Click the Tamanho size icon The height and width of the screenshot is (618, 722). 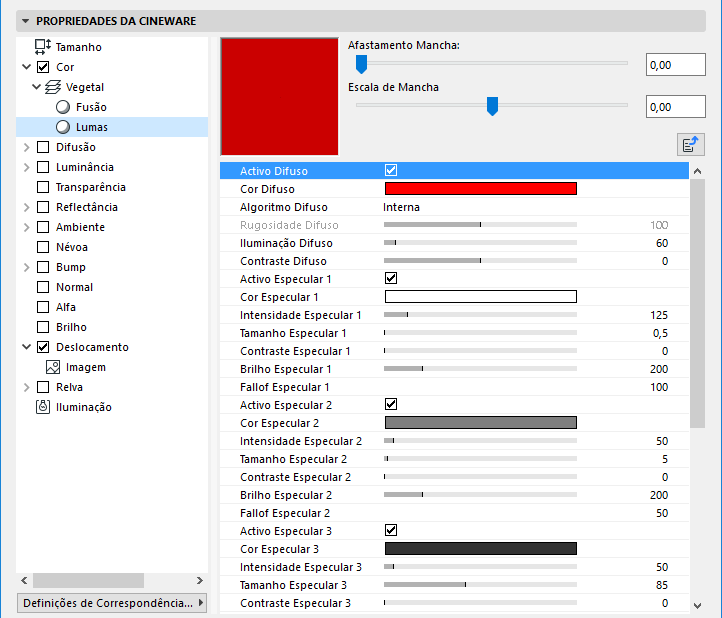click(x=43, y=47)
